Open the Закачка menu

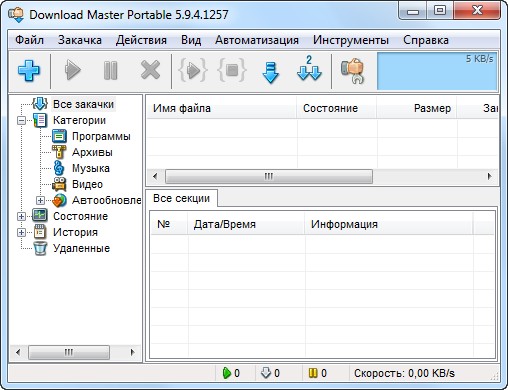point(80,40)
